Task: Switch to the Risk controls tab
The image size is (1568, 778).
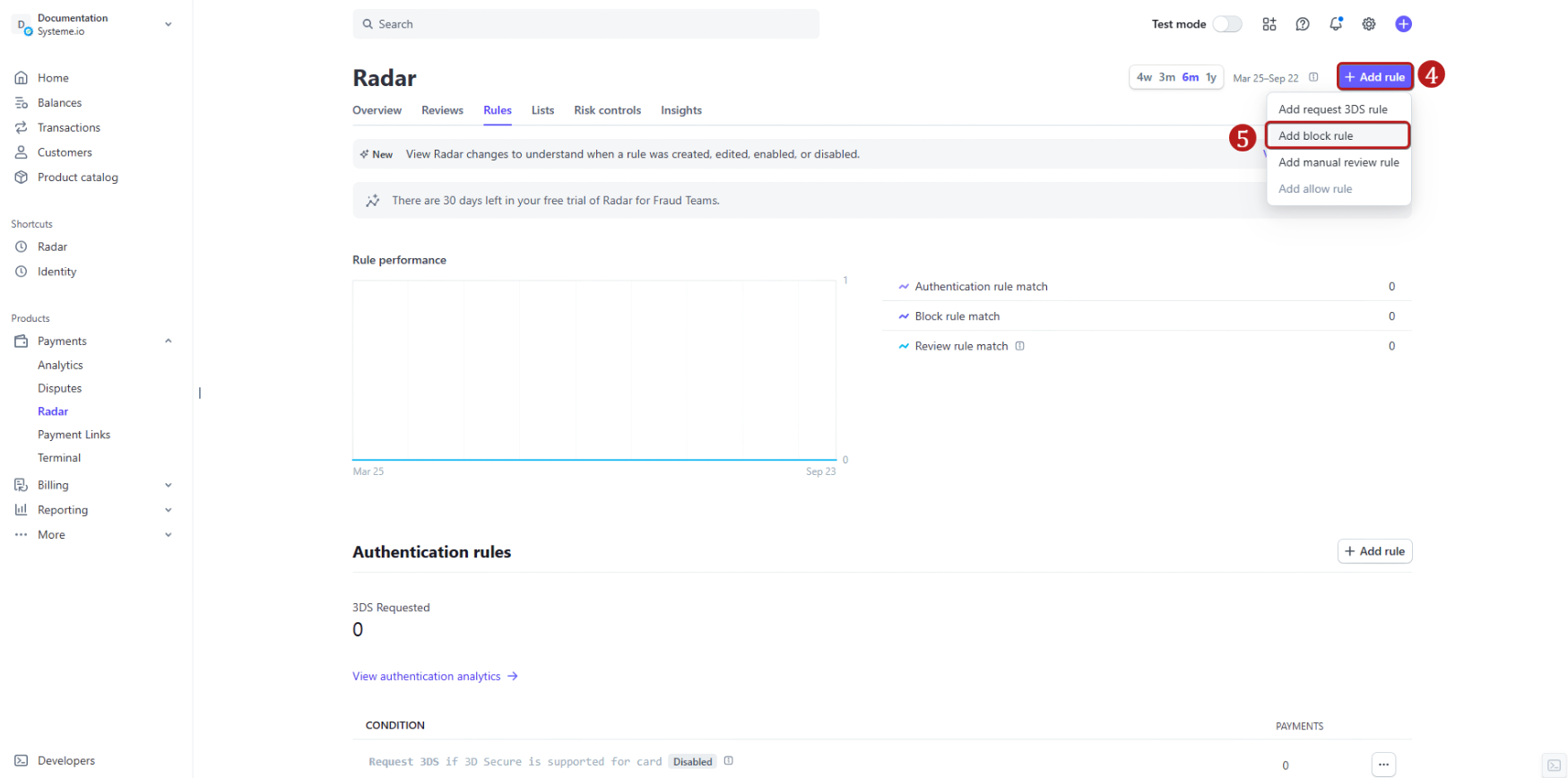Action: 607,110
